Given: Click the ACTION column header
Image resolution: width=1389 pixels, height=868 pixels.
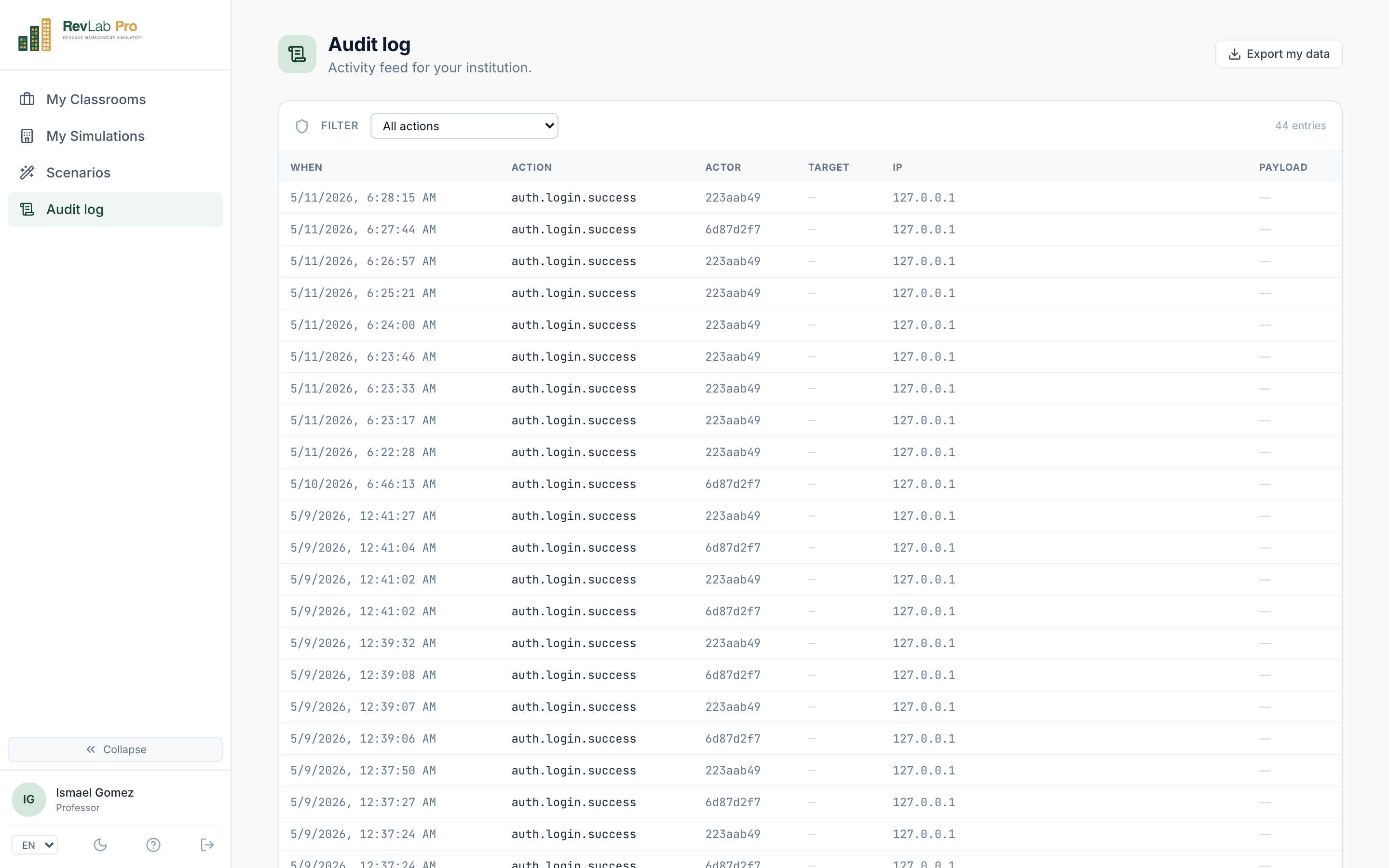Looking at the screenshot, I should click(531, 167).
